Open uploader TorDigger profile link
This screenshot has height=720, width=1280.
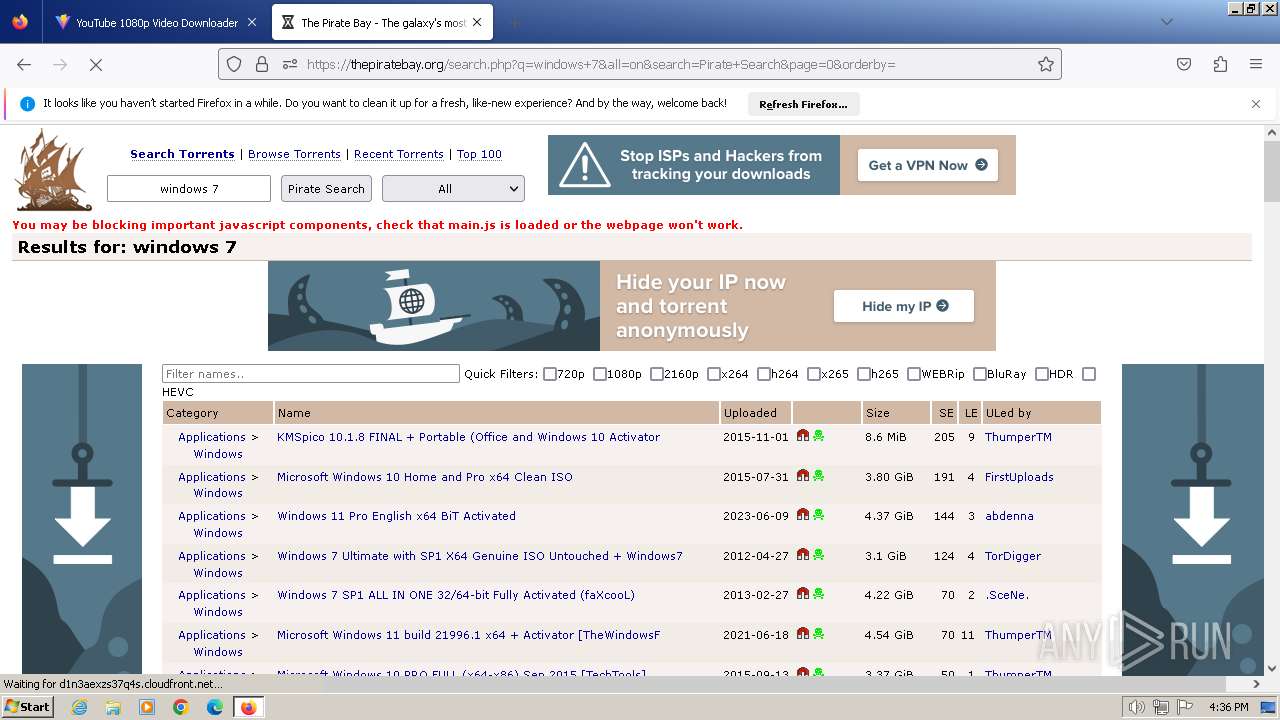[x=1013, y=556]
